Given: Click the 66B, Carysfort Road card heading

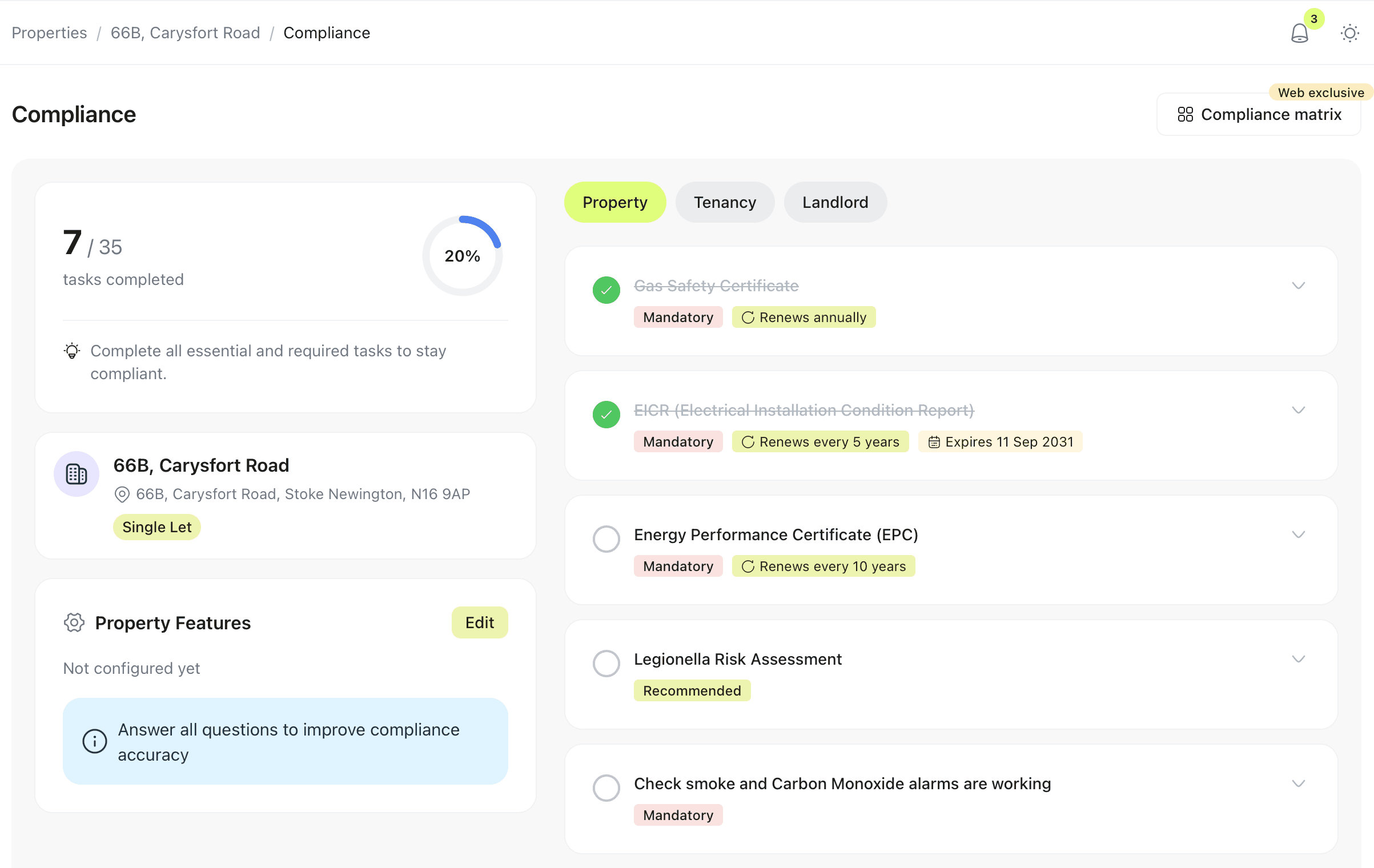Looking at the screenshot, I should [x=201, y=465].
